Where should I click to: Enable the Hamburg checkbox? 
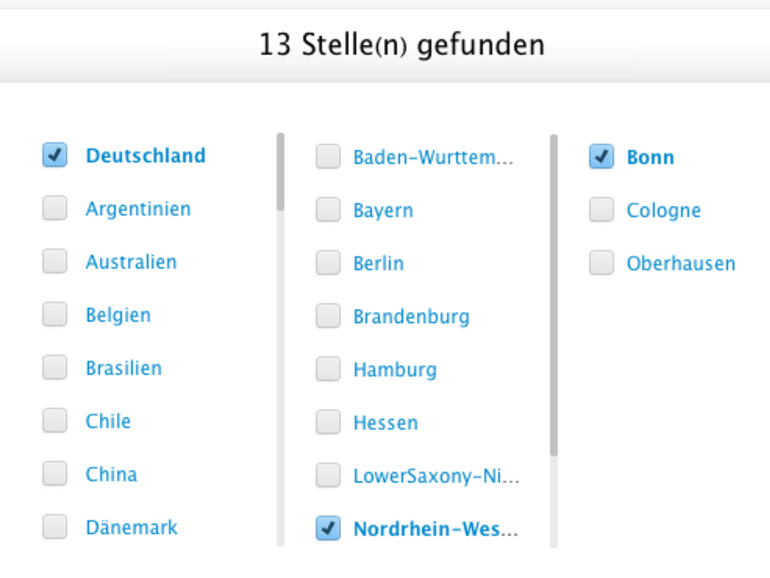tap(328, 369)
